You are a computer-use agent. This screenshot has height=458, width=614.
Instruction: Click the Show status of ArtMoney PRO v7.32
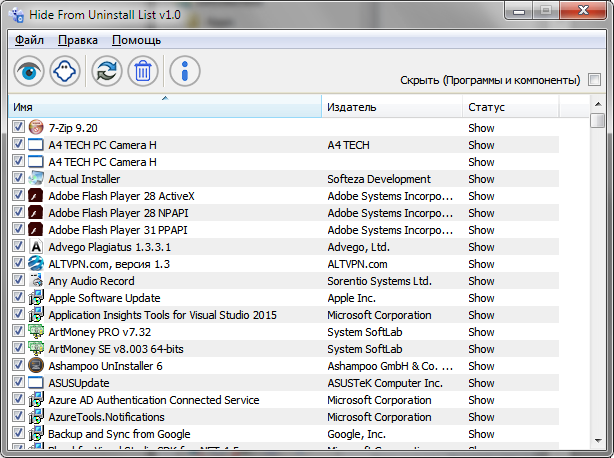tap(481, 332)
